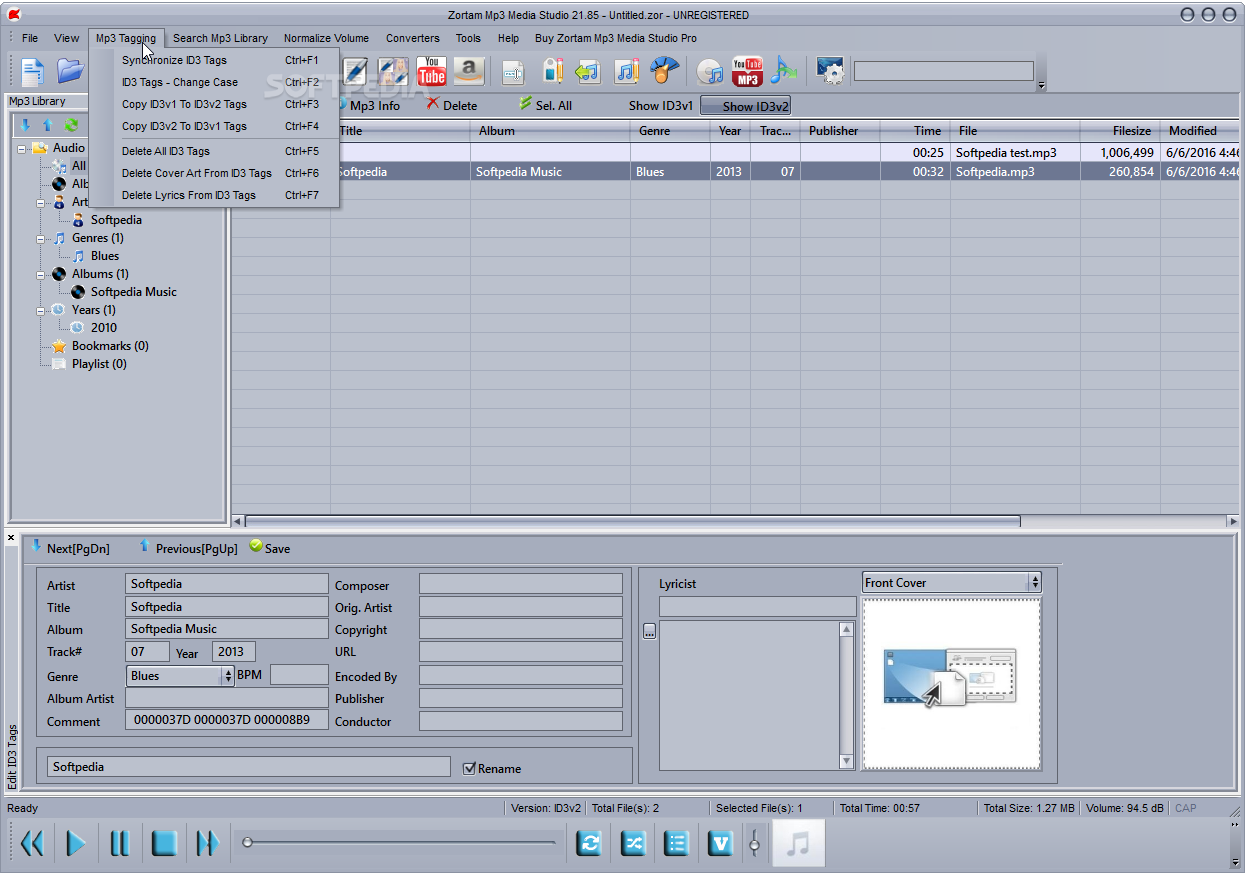Click the Save button in tag editor
This screenshot has height=873, width=1245.
[270, 548]
